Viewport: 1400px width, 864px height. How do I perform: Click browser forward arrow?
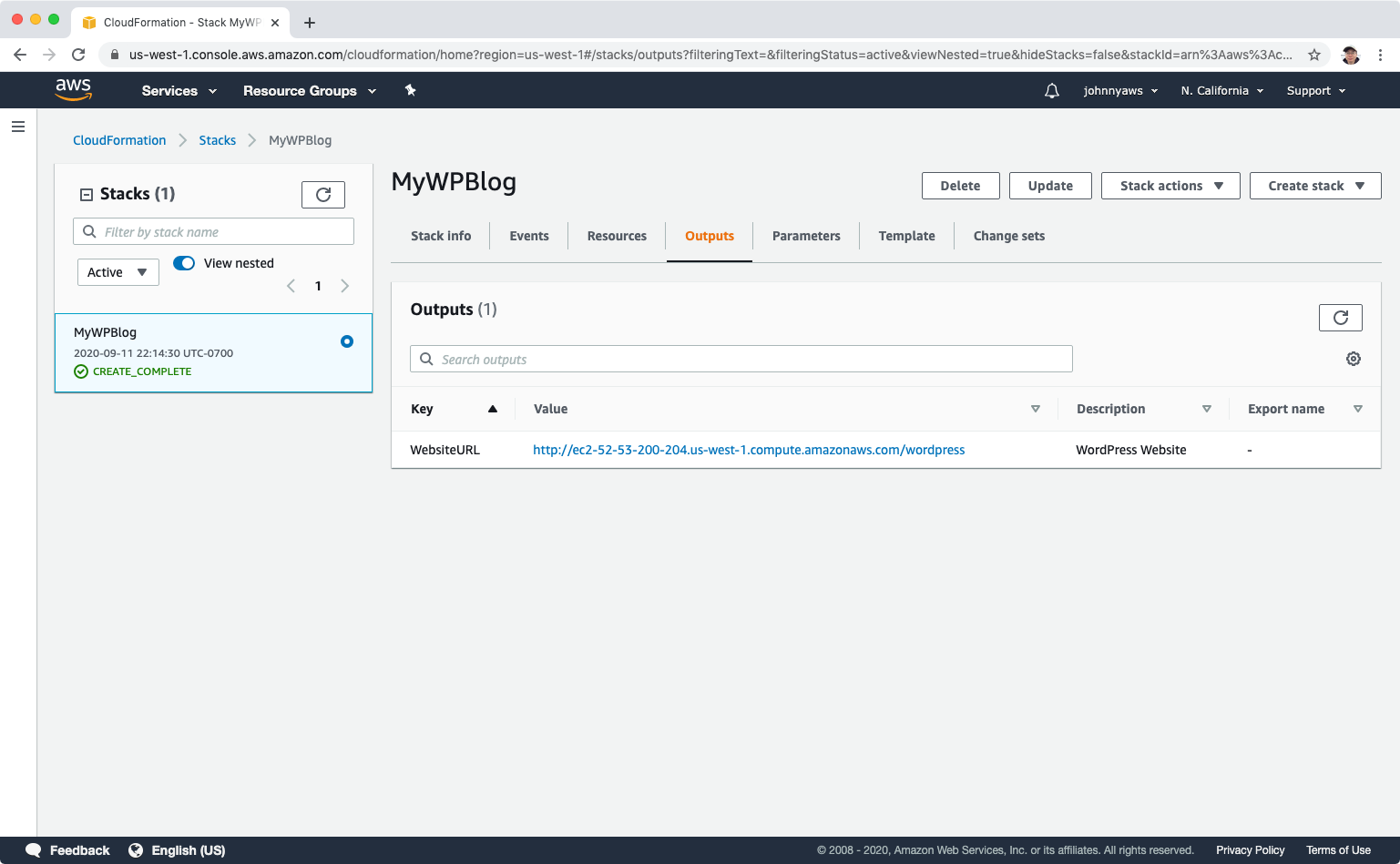pos(49,55)
